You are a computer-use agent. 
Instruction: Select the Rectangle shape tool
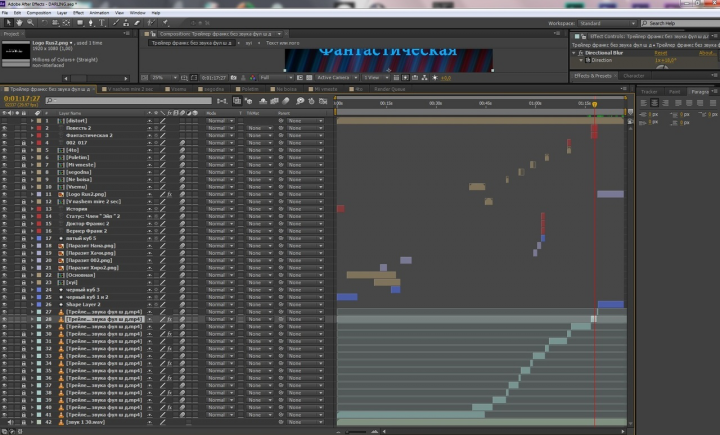[80, 23]
